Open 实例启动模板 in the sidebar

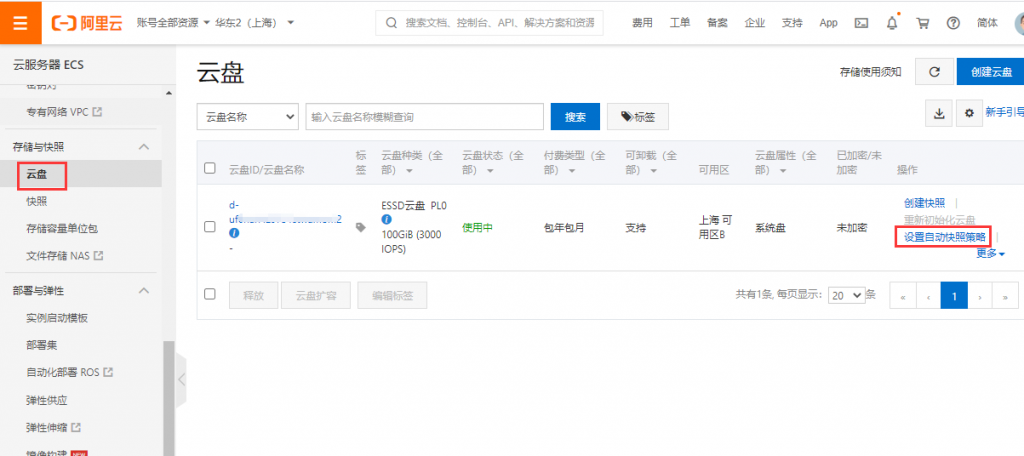pyautogui.click(x=57, y=318)
